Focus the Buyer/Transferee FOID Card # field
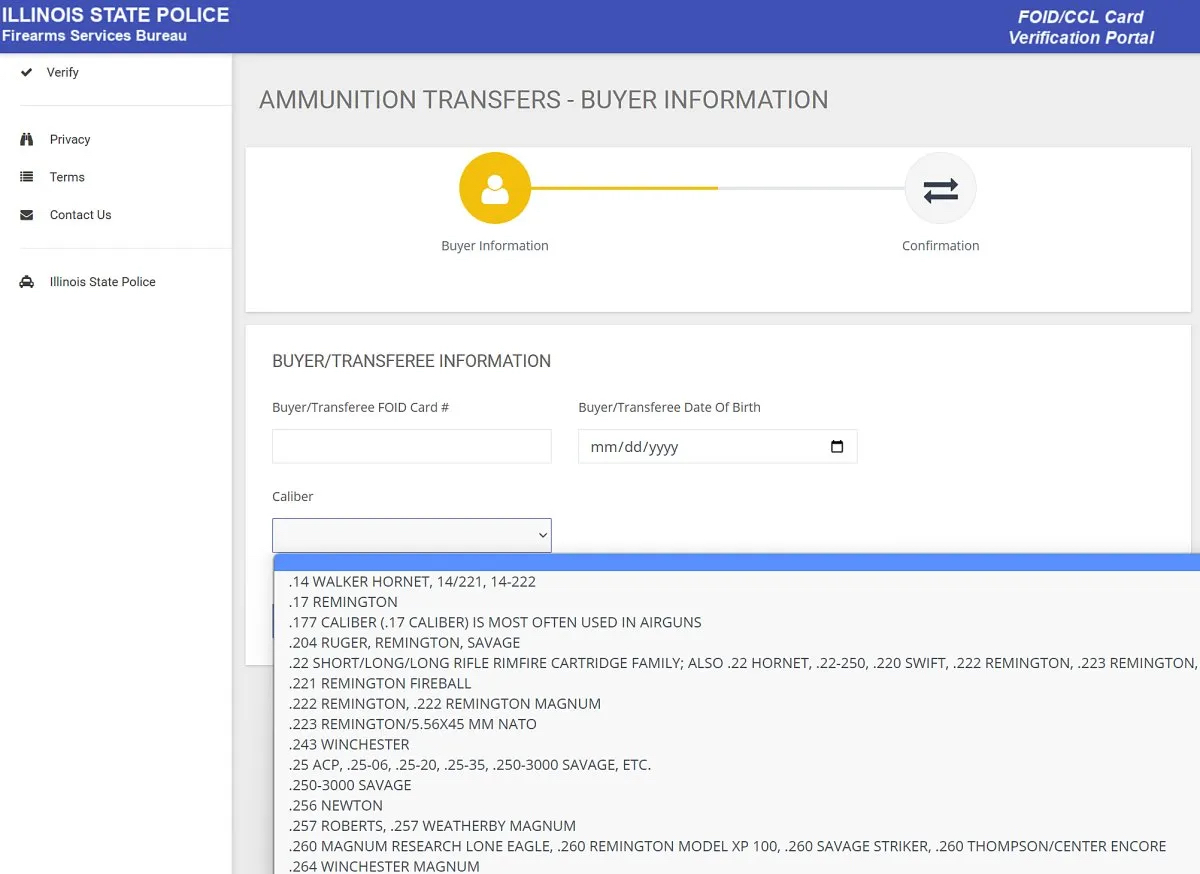The height and width of the screenshot is (874, 1200). [411, 446]
